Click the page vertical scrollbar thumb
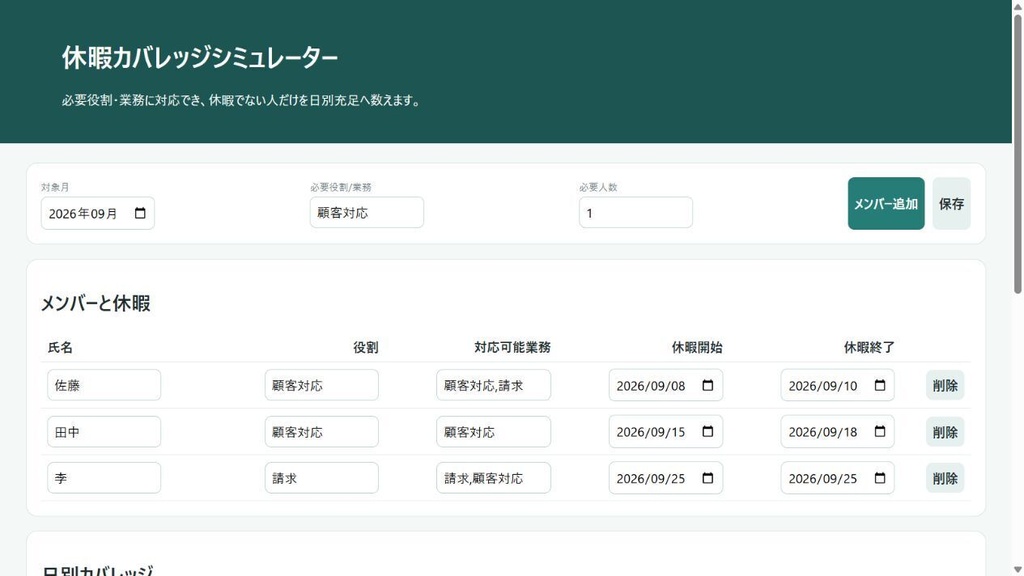 pos(1017,153)
